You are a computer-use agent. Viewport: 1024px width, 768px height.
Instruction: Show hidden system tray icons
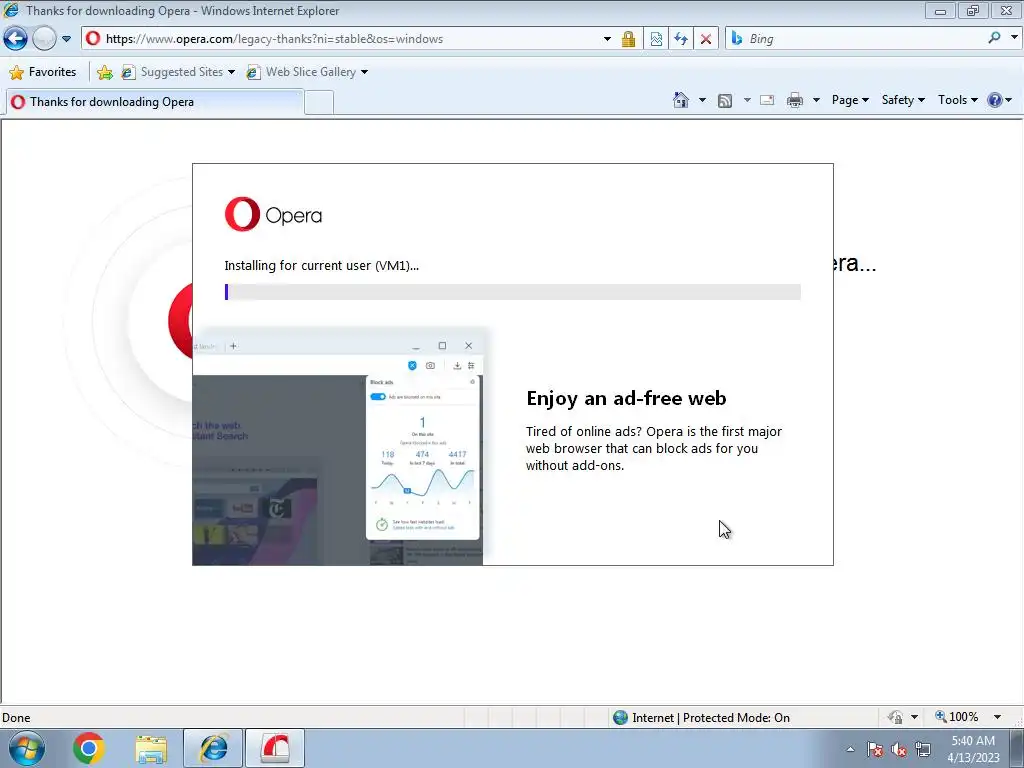[850, 749]
